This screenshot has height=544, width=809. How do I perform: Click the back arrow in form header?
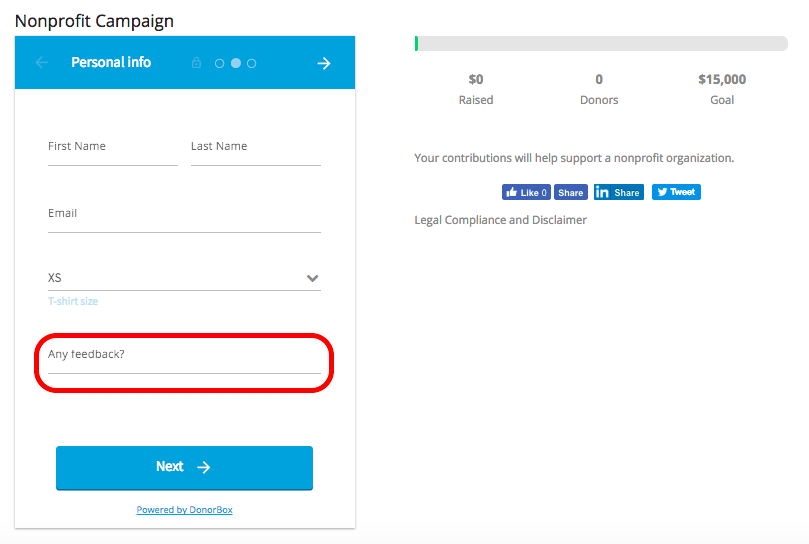tap(42, 63)
